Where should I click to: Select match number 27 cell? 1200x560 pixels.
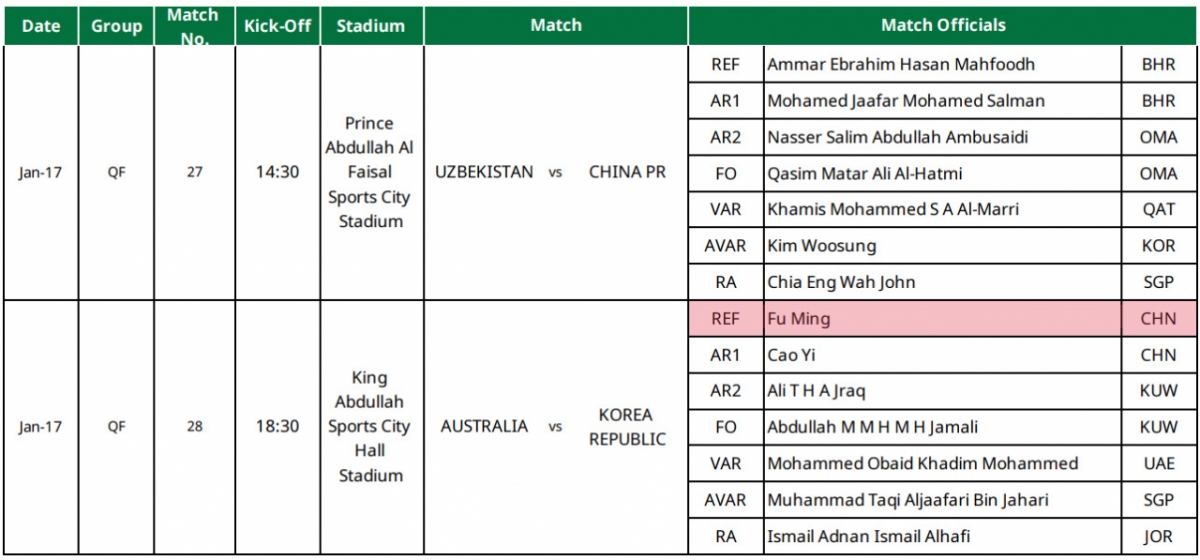(x=194, y=172)
